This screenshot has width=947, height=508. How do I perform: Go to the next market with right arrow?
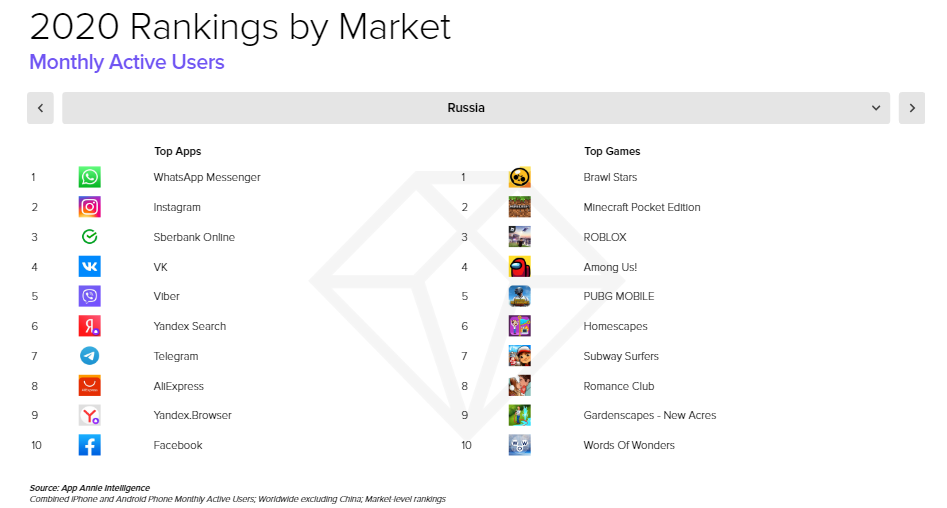[912, 108]
